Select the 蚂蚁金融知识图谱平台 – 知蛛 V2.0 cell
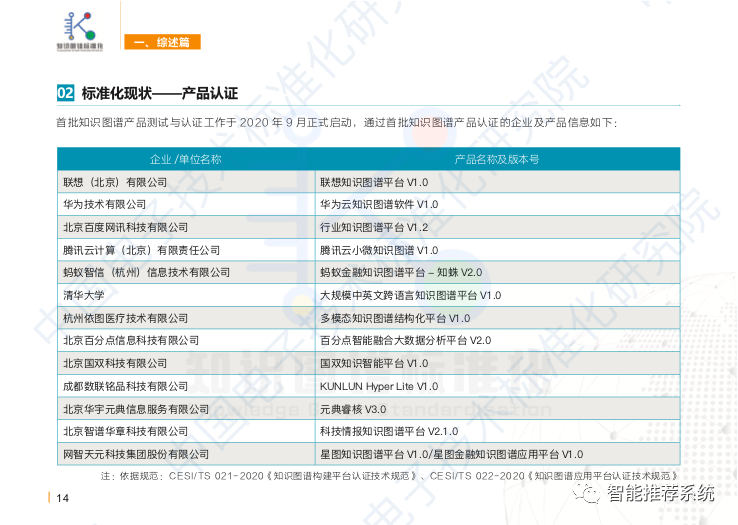 tap(497, 273)
